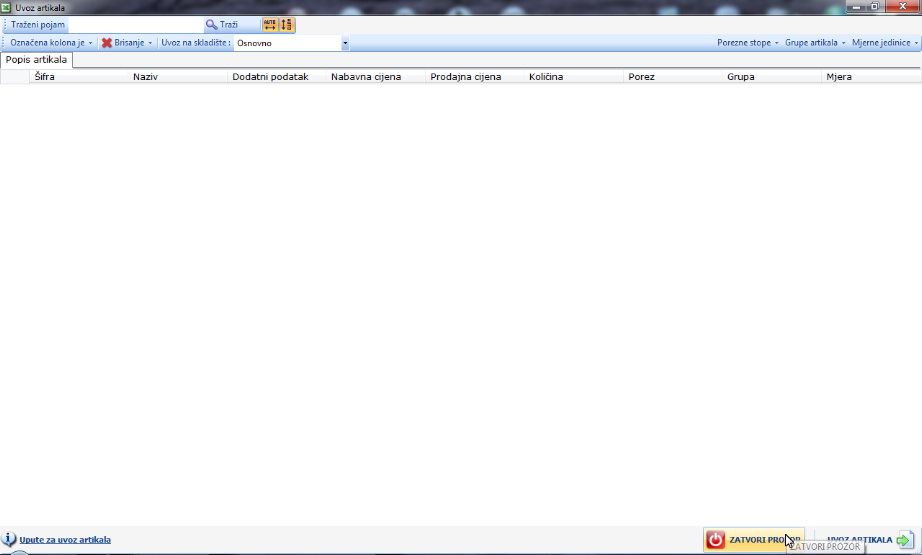Click the red X Brisanje icon
Viewport: 922px width, 555px height.
point(106,43)
